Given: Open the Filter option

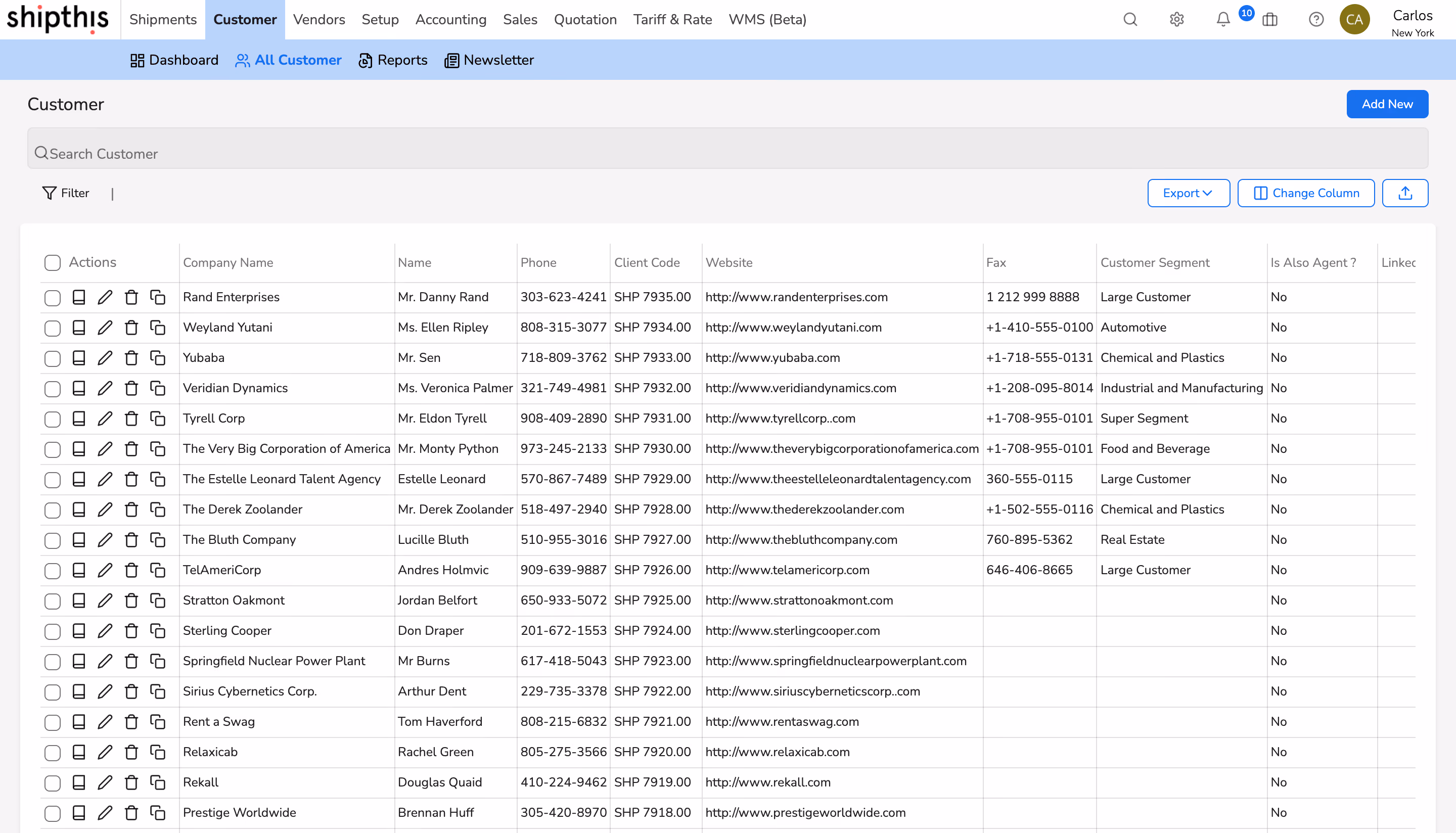Looking at the screenshot, I should [66, 193].
